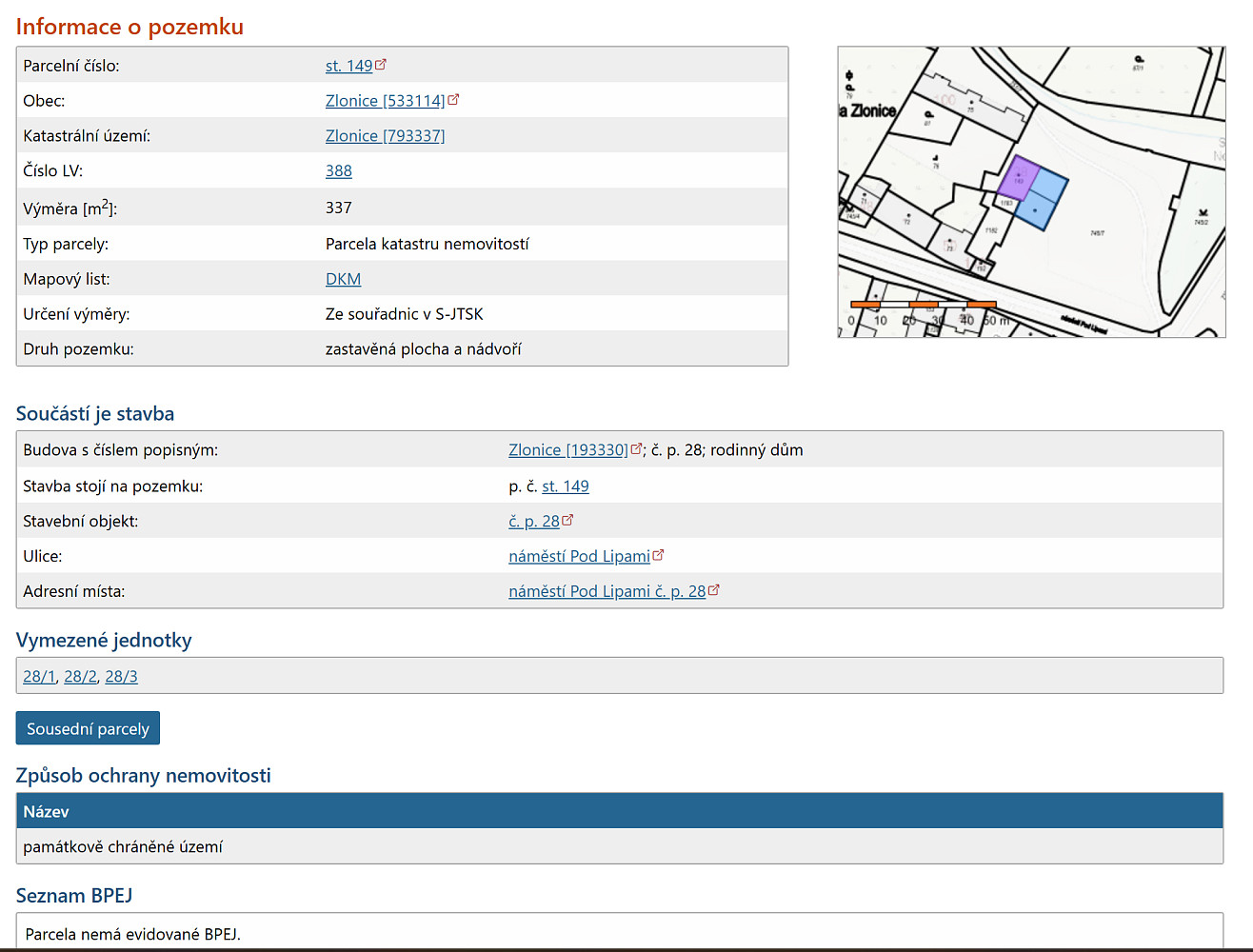Open building object link č. p. 28
1253x952 pixels.
pos(534,522)
